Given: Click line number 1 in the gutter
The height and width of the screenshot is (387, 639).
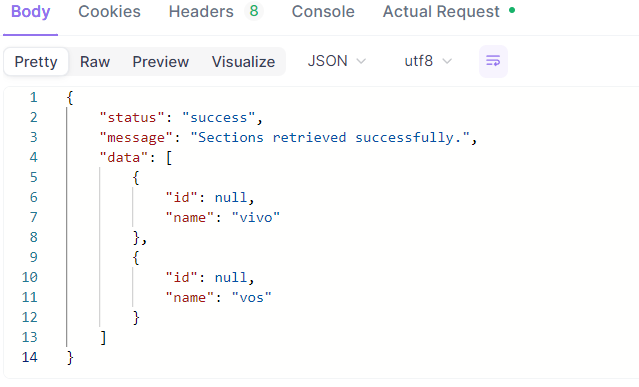Looking at the screenshot, I should tap(33, 98).
